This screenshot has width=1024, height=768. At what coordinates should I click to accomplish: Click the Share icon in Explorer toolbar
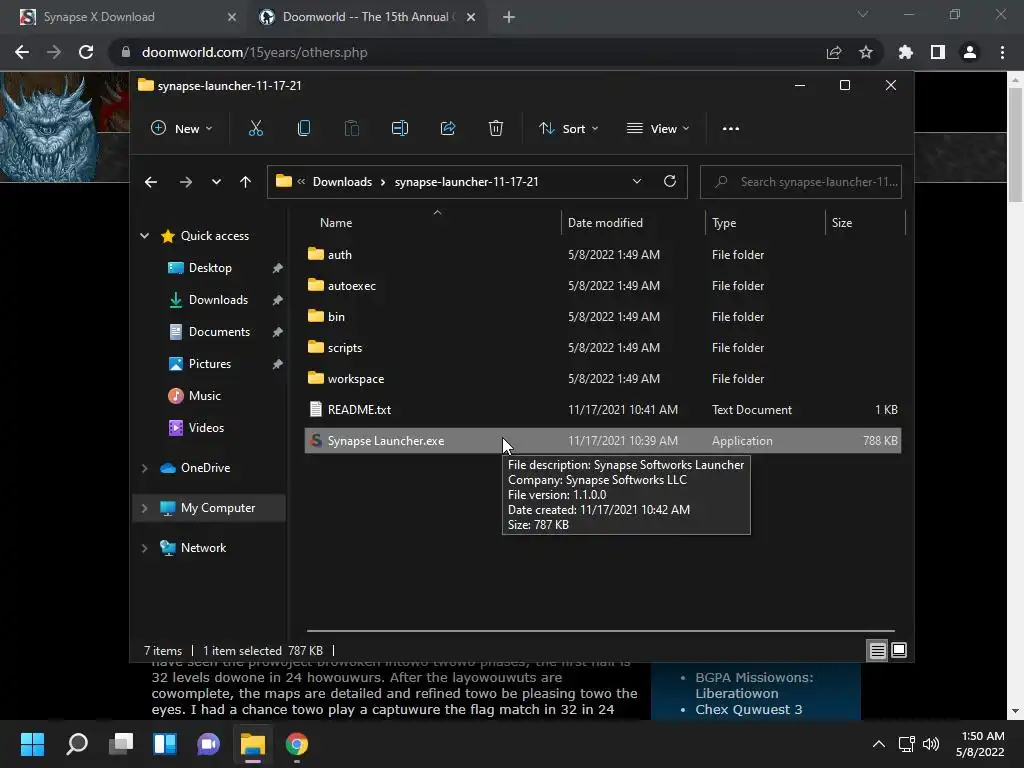(x=448, y=129)
